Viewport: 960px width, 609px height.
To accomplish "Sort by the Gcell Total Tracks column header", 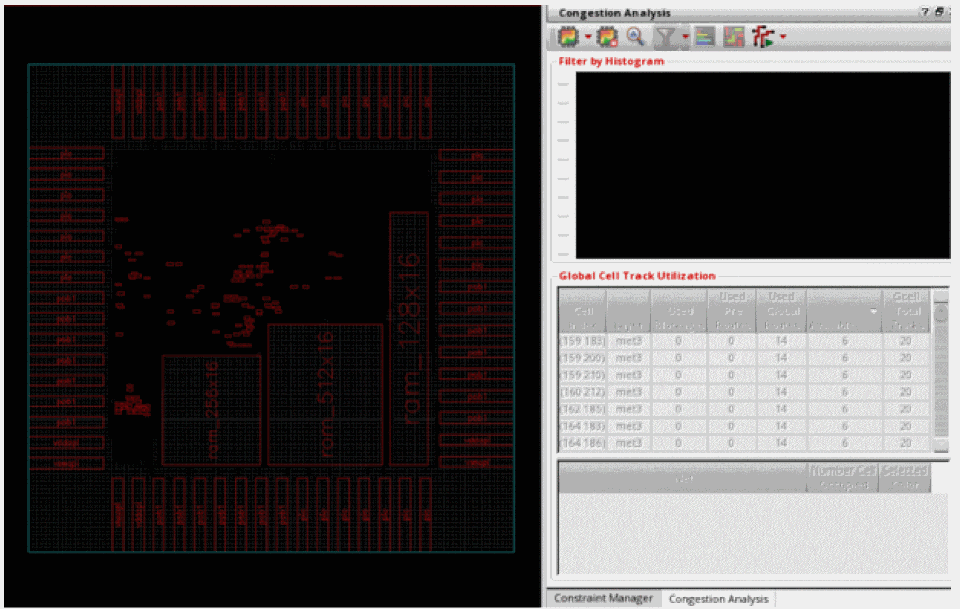I will pyautogui.click(x=905, y=310).
